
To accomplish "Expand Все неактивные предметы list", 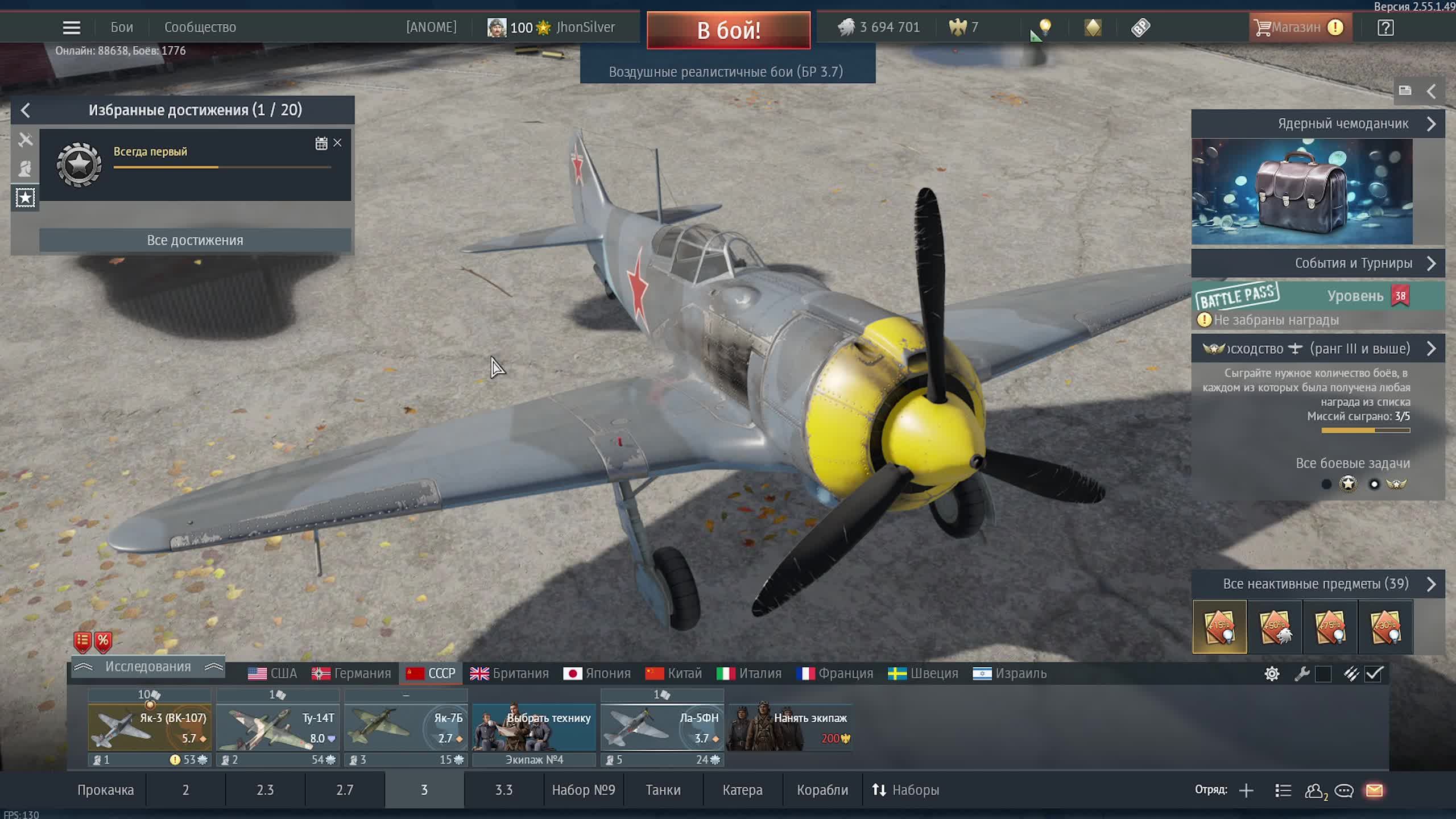I will tap(1431, 584).
